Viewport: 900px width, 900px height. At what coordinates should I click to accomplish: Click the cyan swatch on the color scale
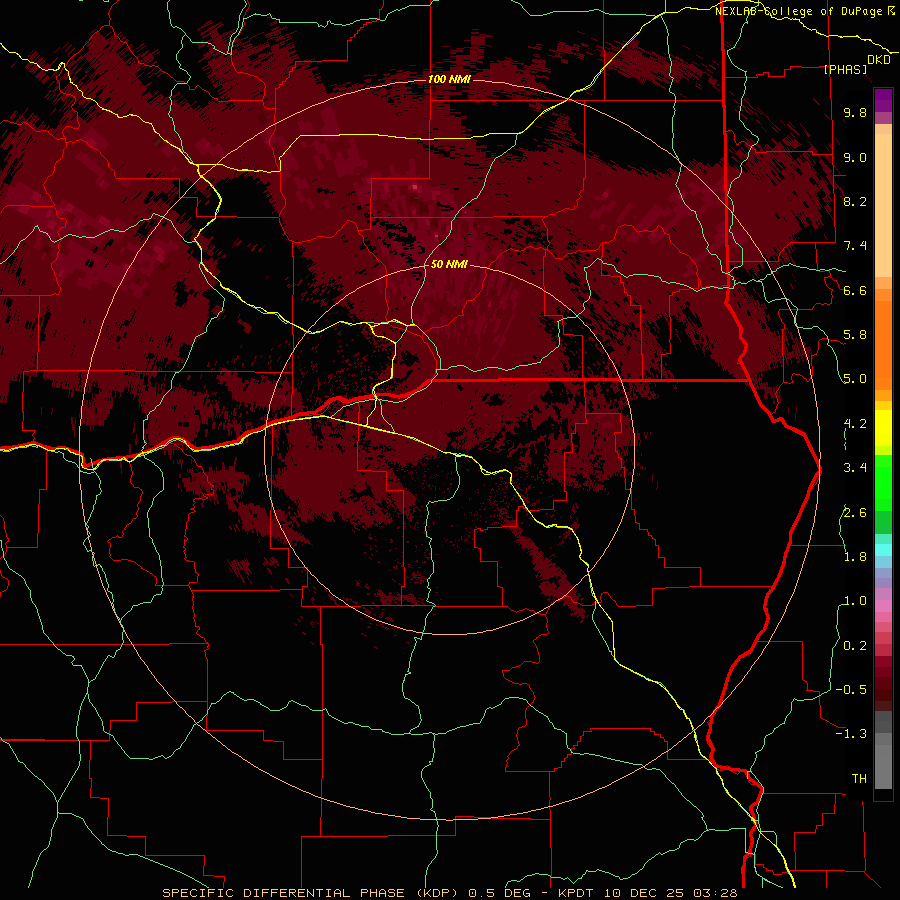(x=883, y=550)
